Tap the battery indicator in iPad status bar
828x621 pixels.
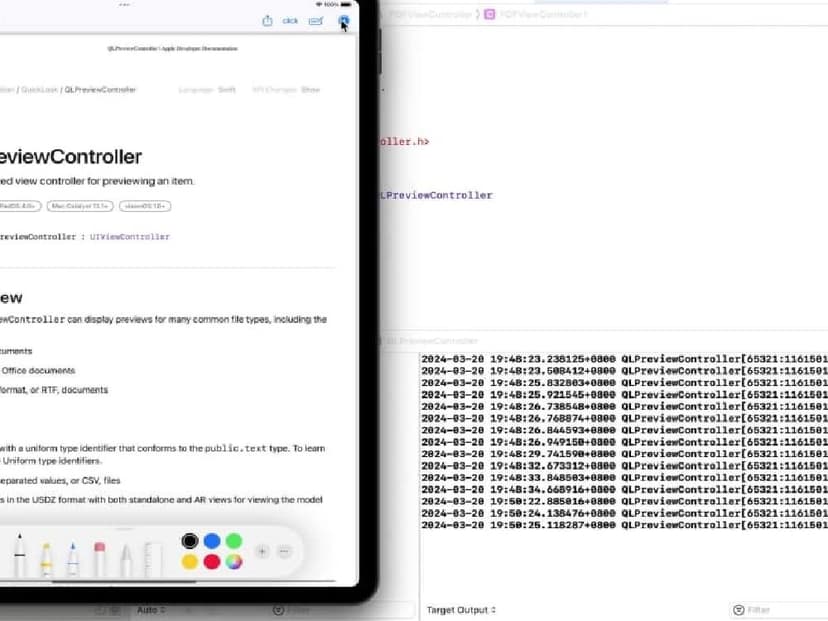click(346, 4)
